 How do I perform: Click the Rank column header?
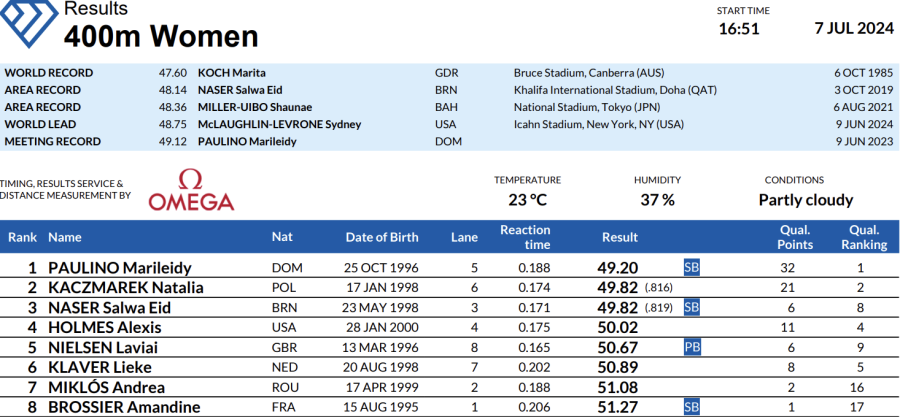coord(23,238)
